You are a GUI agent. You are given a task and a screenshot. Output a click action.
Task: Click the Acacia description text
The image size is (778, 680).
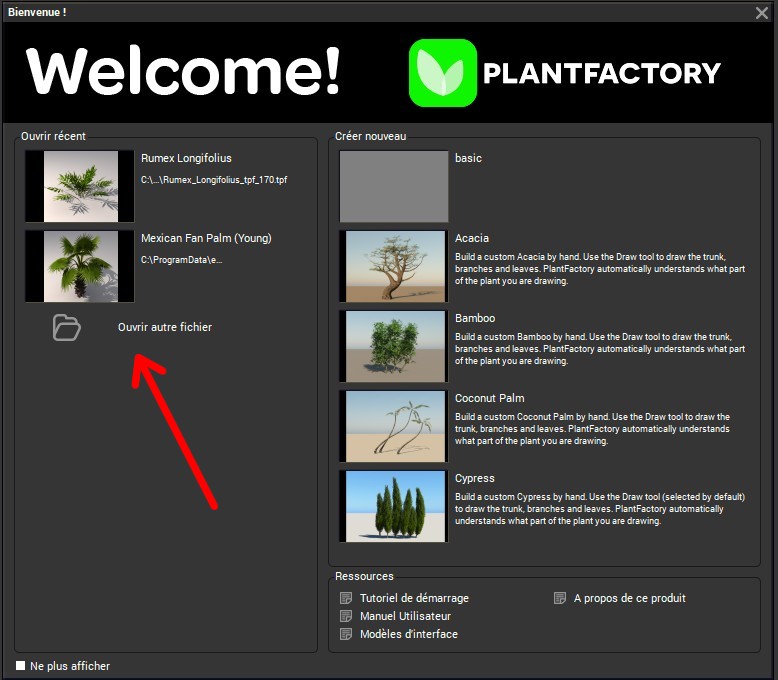[x=600, y=269]
